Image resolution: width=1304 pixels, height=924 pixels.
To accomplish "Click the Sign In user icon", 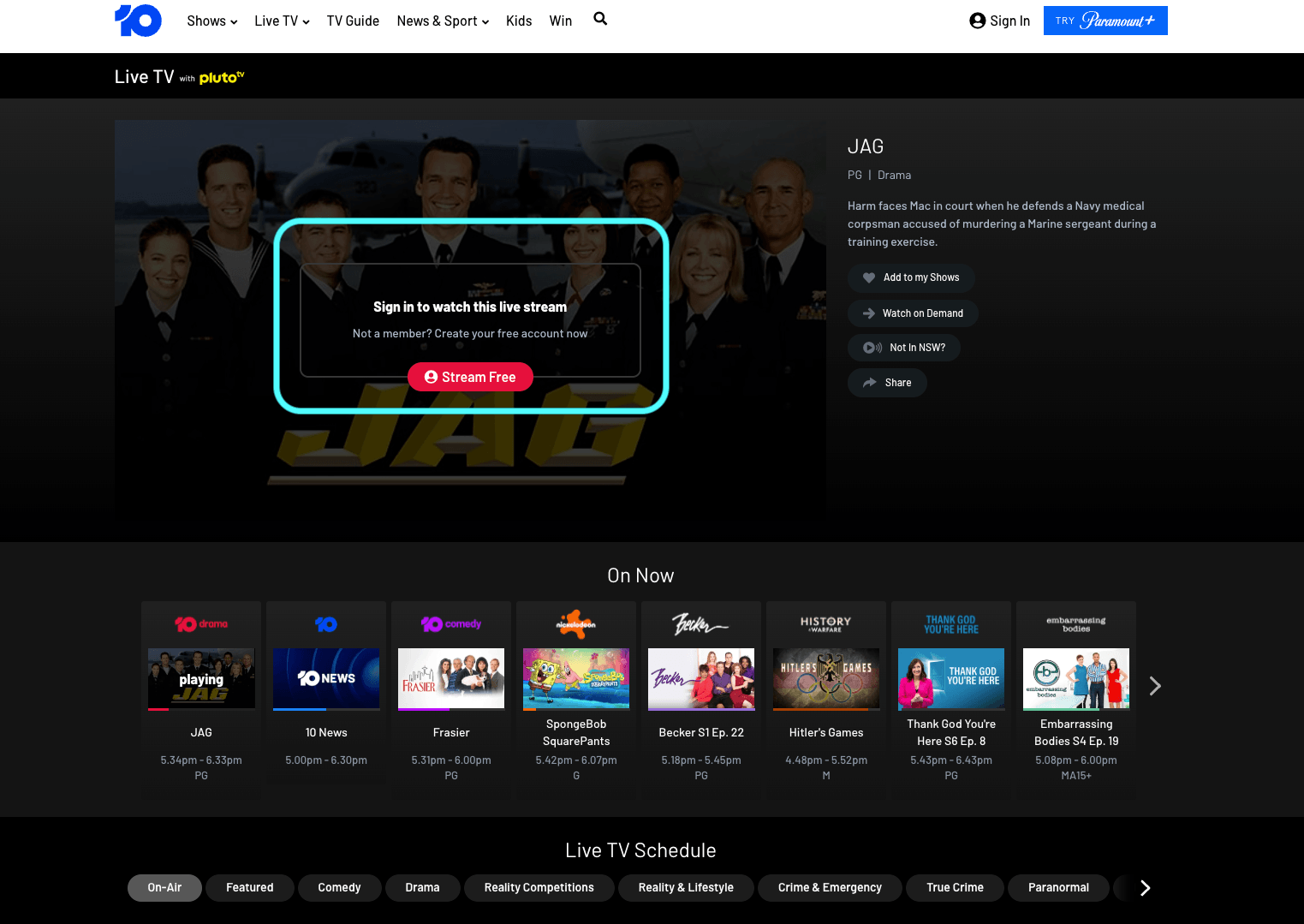I will tap(977, 21).
